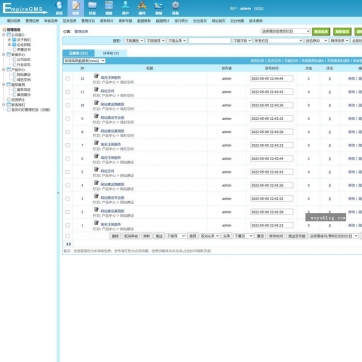This screenshot has width=362, height=362.
Task: Open the Shop (商城) icon in top bar
Action: (159, 8)
